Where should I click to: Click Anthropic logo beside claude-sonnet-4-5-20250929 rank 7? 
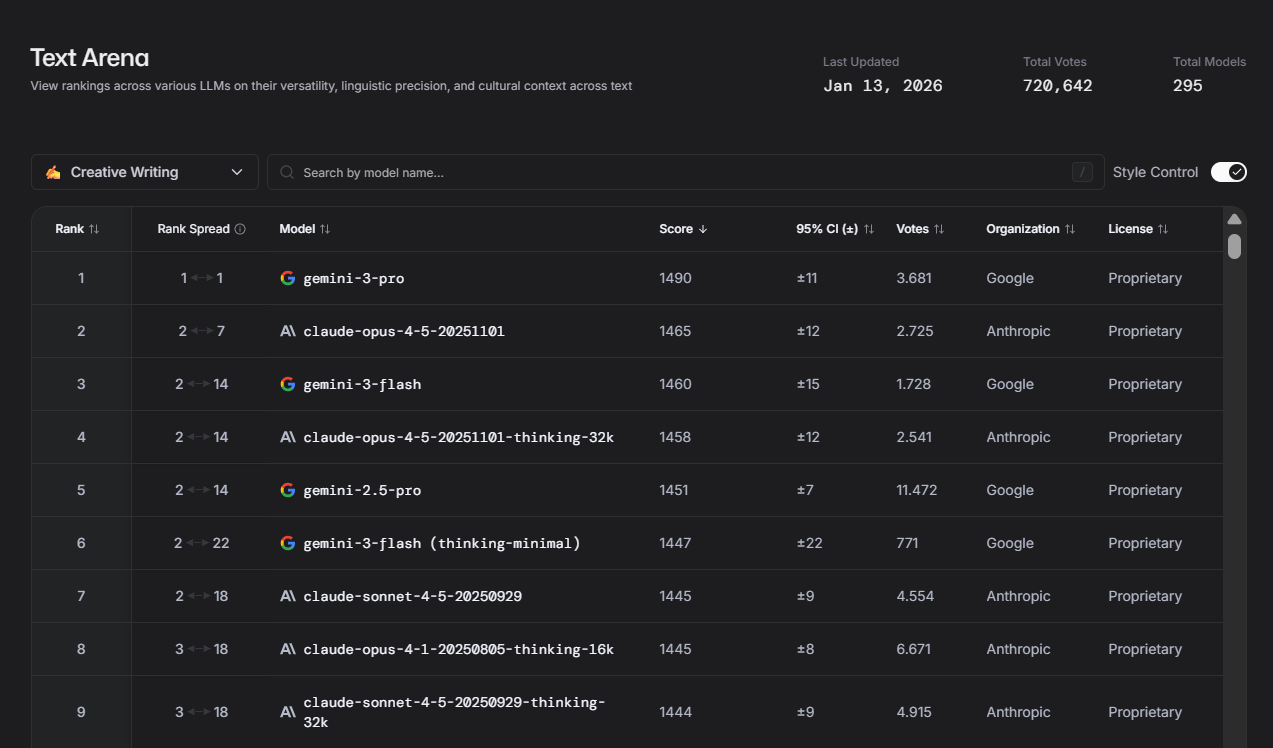tap(288, 596)
